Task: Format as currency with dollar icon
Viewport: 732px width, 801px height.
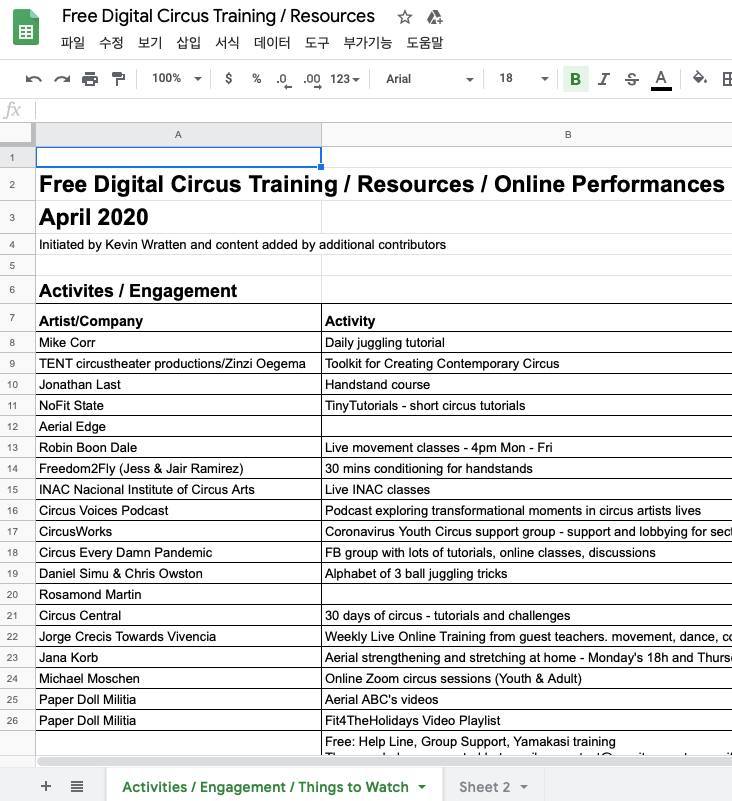Action: coord(228,79)
